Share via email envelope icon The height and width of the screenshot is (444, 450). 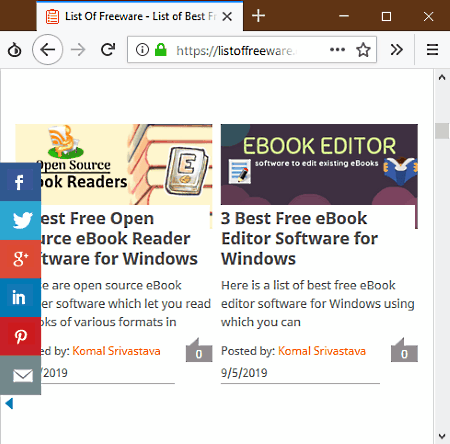(x=20, y=375)
